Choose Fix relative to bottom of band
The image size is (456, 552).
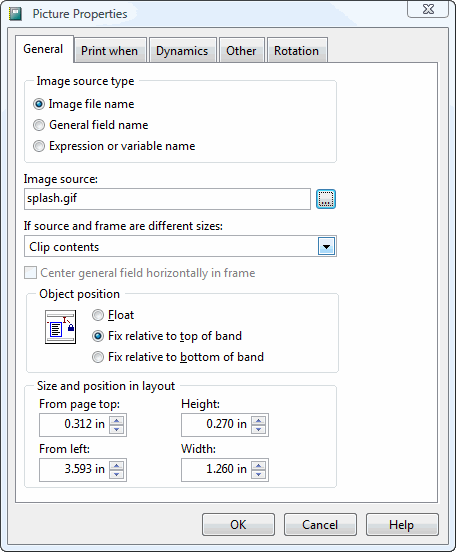[98, 357]
